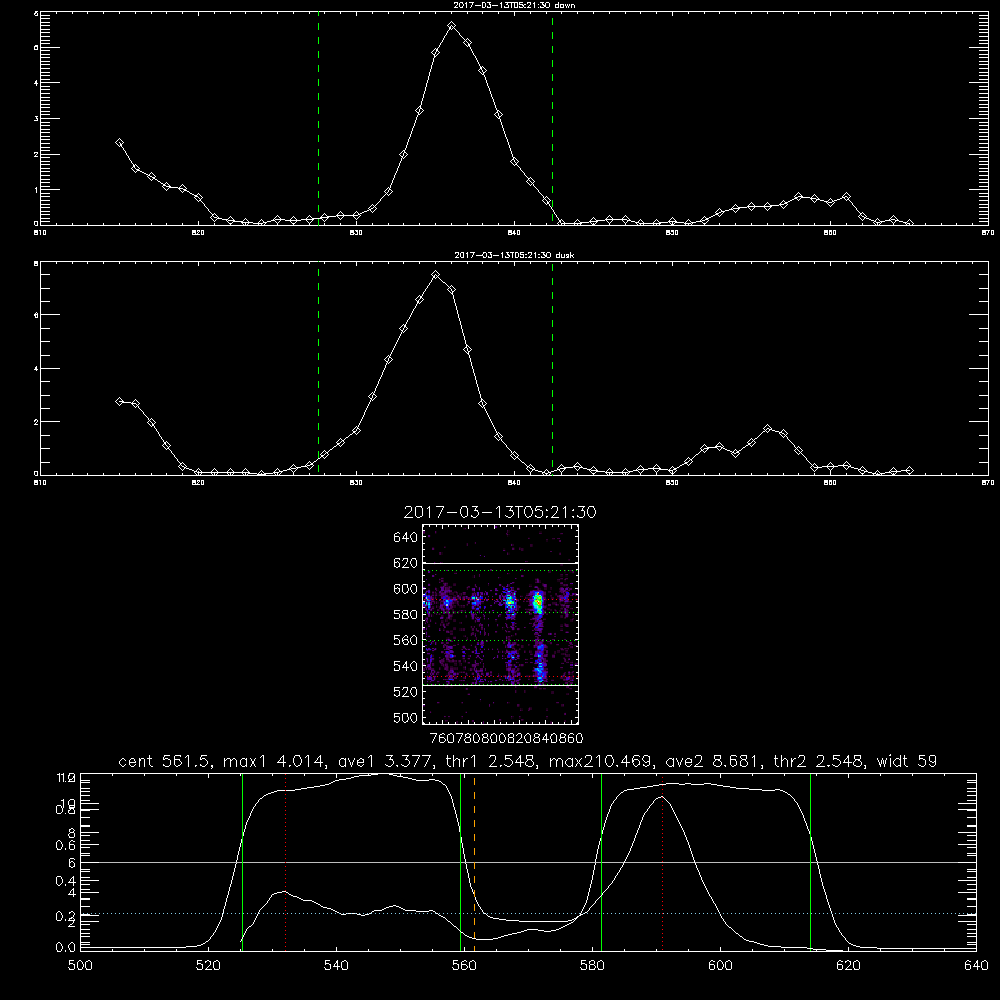The image size is (1000, 1000).
Task: Click the upper white horizontal line in heatmap
Action: 501,563
